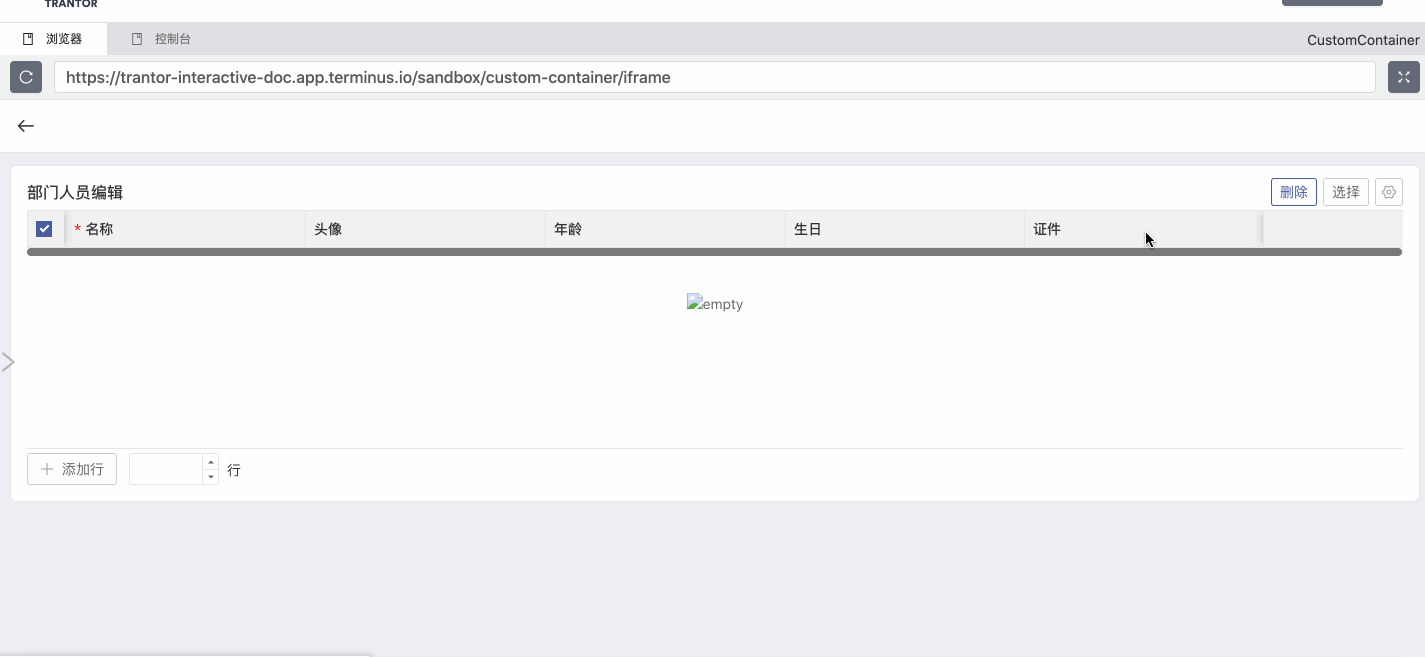Toggle the select-all rows checkbox
The height and width of the screenshot is (657, 1425).
point(44,229)
